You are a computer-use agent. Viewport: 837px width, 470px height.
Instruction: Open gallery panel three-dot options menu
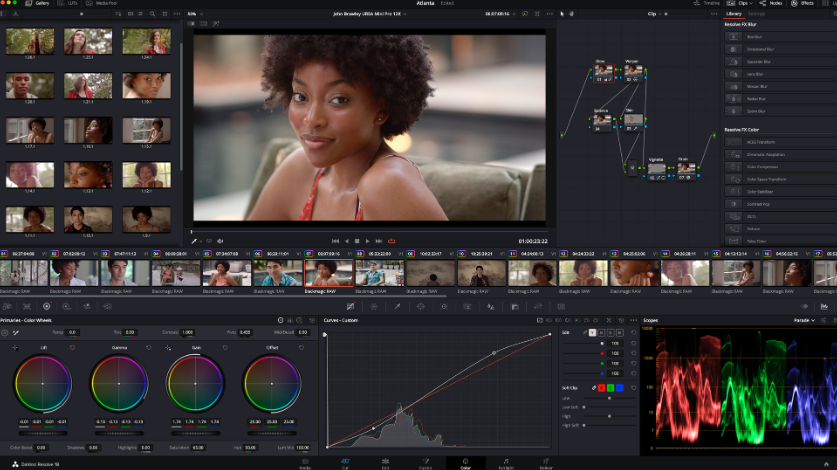point(175,14)
